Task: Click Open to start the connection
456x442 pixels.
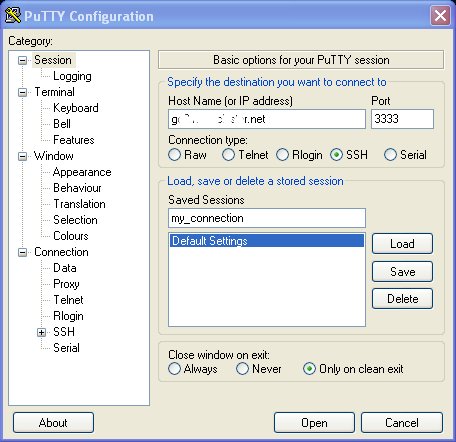Action: point(314,423)
